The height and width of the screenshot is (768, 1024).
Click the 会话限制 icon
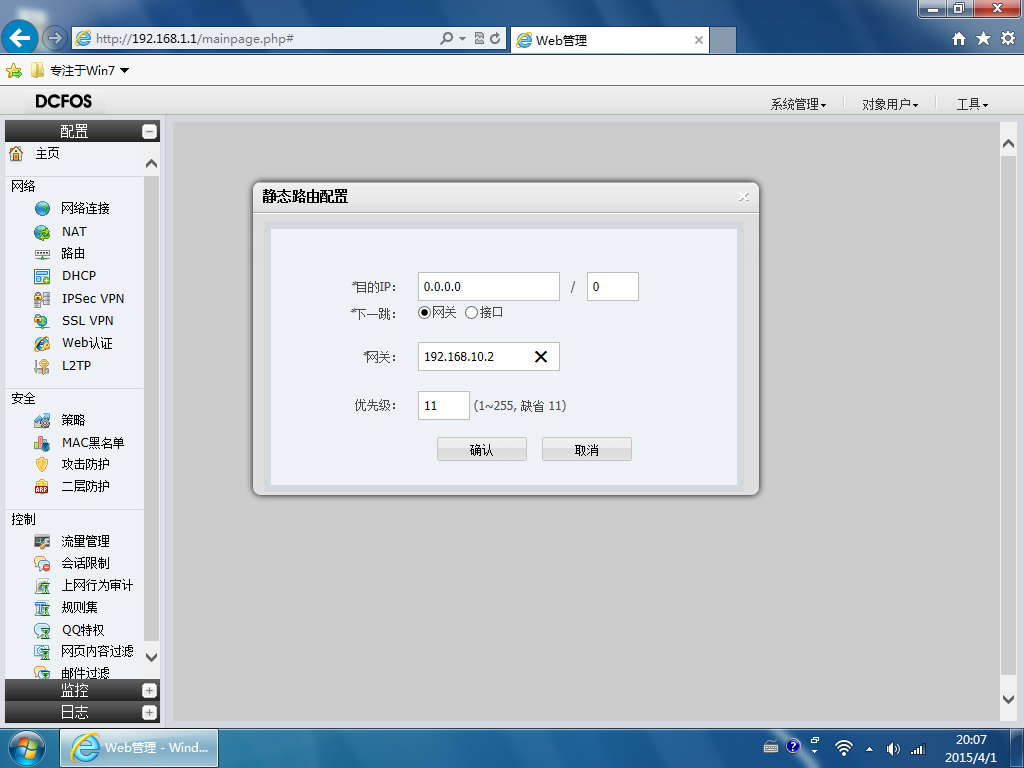click(x=42, y=564)
